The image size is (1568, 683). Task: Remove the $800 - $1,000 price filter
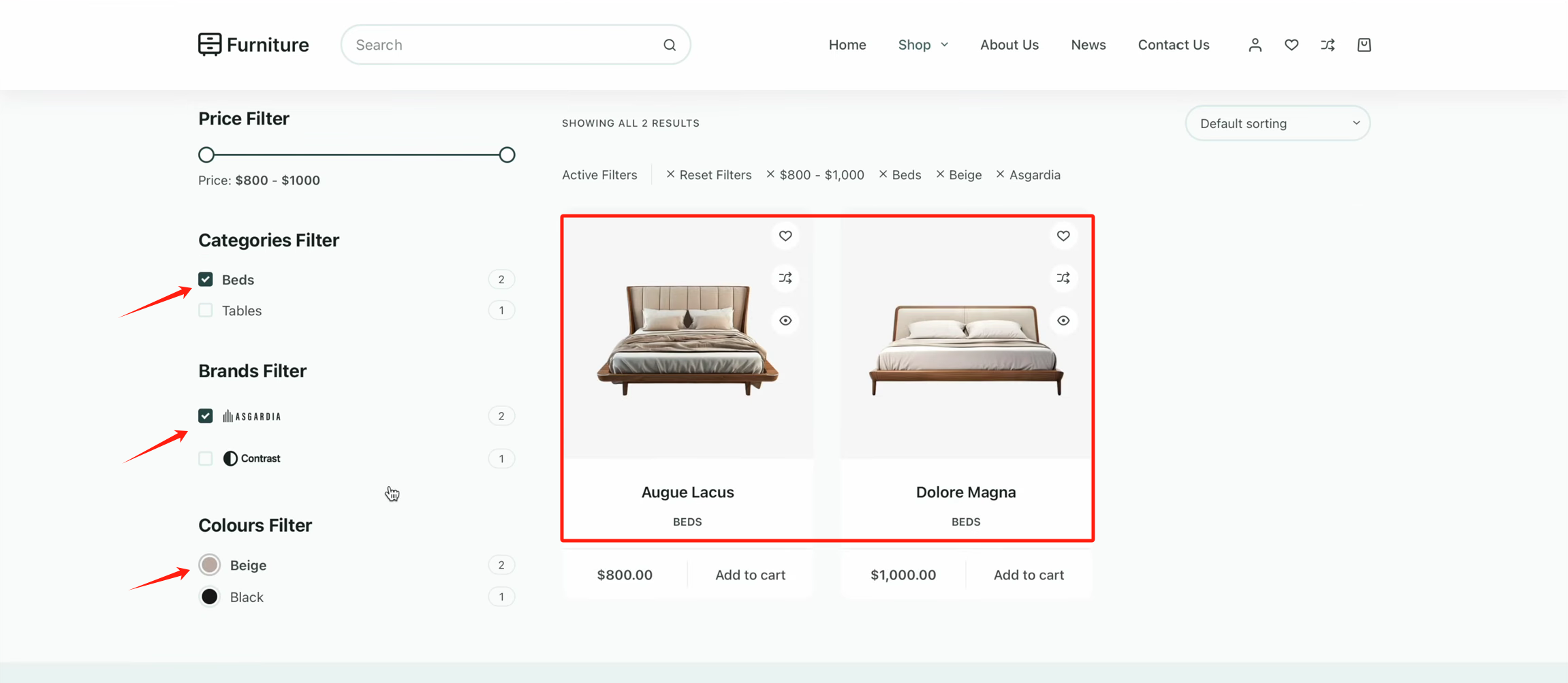[815, 175]
